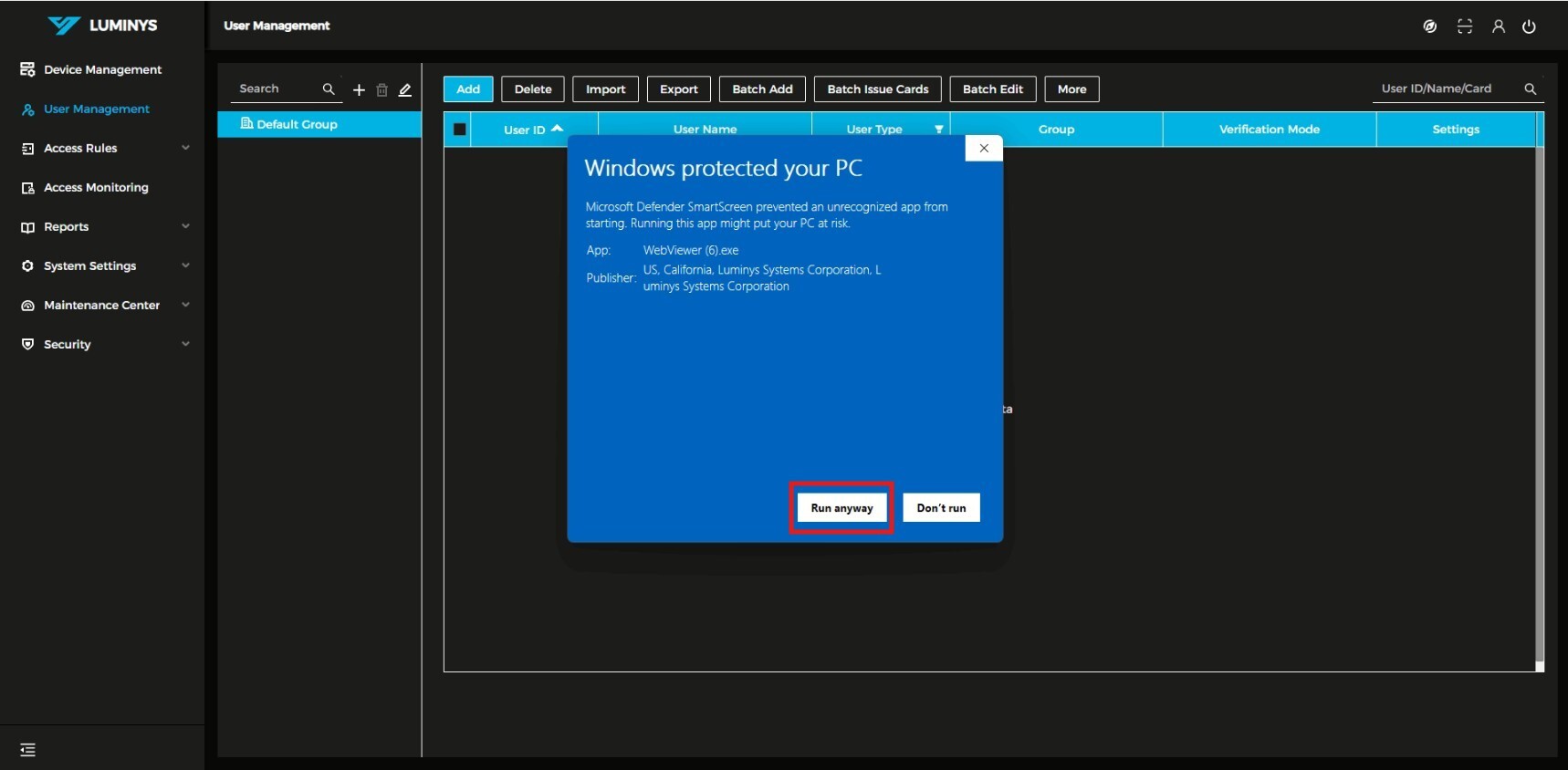
Task: Click the Run anyway button
Action: [x=841, y=508]
